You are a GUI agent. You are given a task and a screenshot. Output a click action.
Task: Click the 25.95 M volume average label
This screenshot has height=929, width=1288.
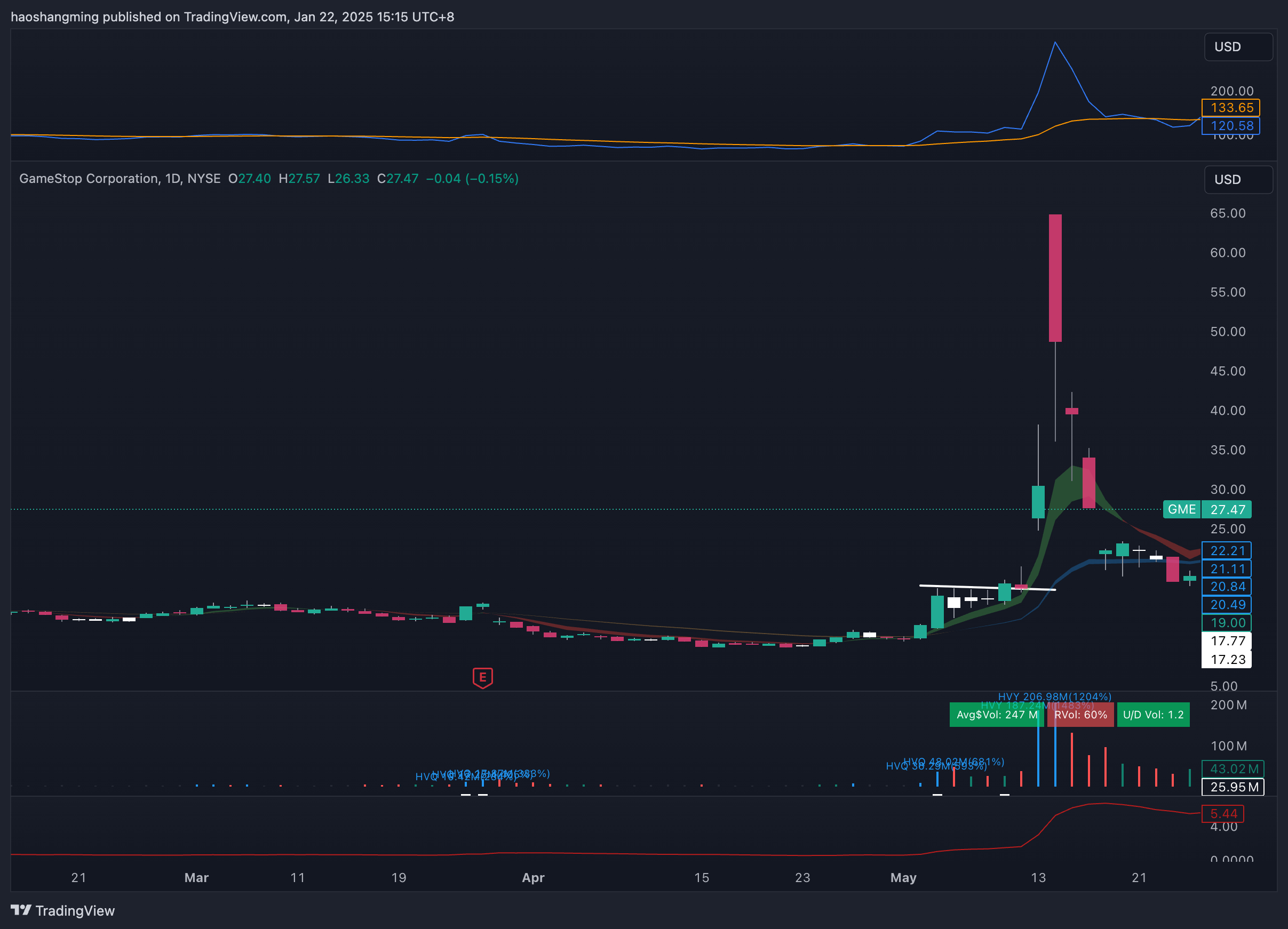pos(1233,787)
